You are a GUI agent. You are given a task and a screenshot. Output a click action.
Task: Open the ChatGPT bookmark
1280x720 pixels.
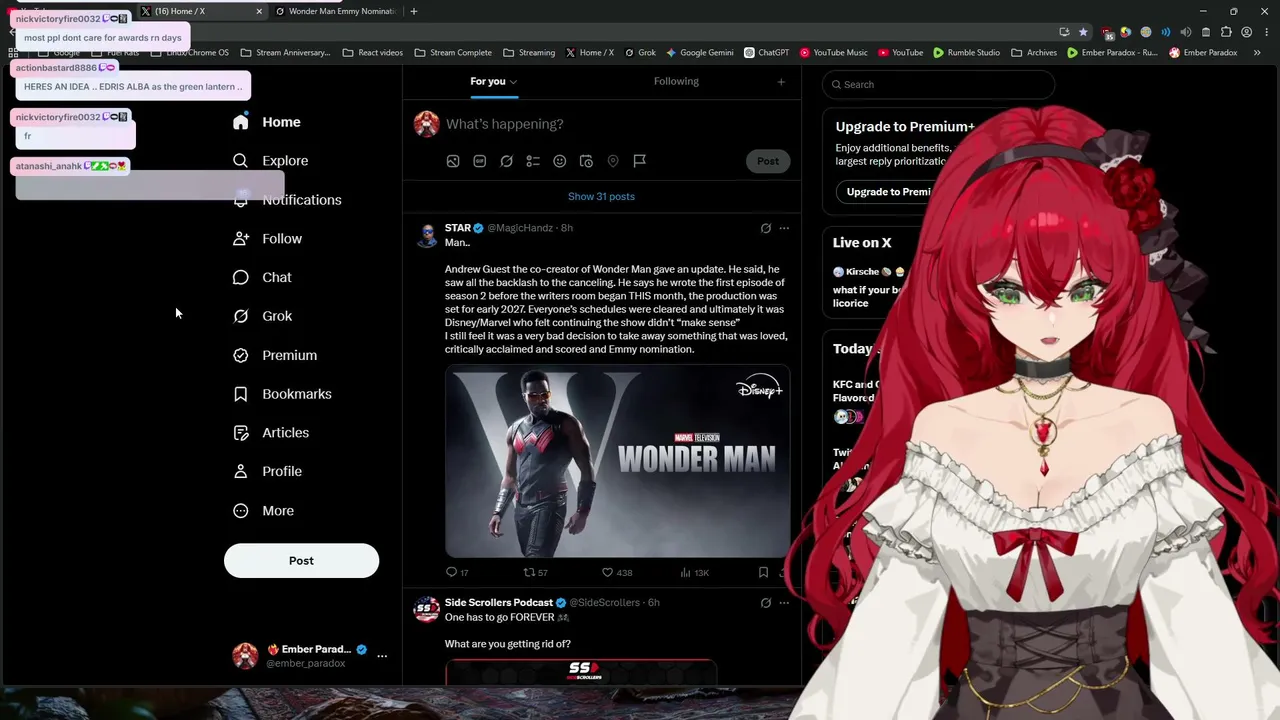tap(767, 53)
